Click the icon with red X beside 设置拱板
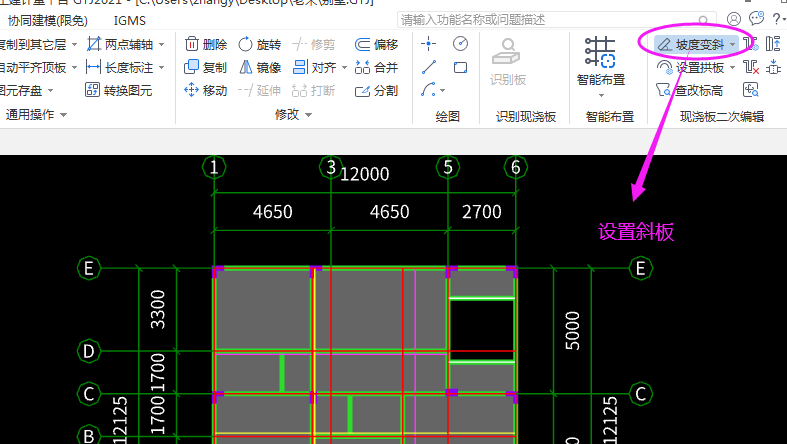 pyautogui.click(x=751, y=67)
